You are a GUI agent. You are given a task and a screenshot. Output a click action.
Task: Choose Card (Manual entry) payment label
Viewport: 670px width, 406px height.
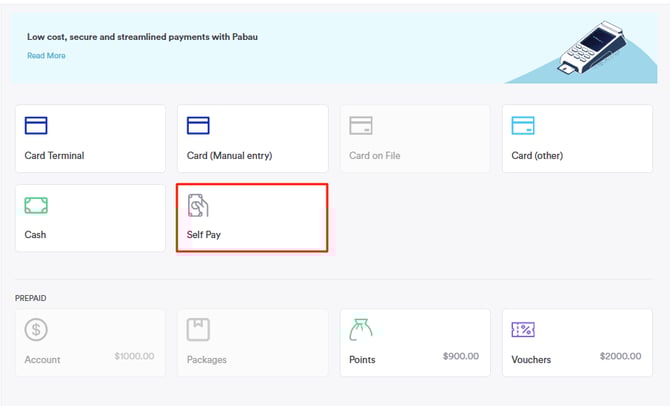(229, 156)
